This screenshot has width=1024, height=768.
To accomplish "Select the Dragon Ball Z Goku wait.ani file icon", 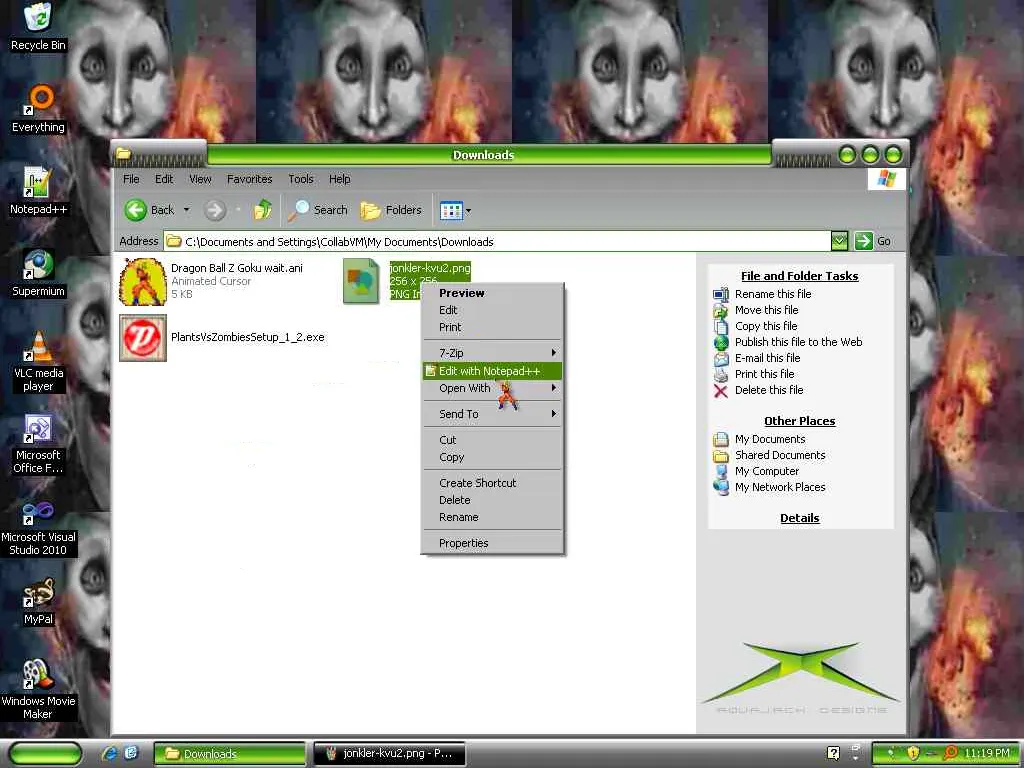I will point(142,281).
